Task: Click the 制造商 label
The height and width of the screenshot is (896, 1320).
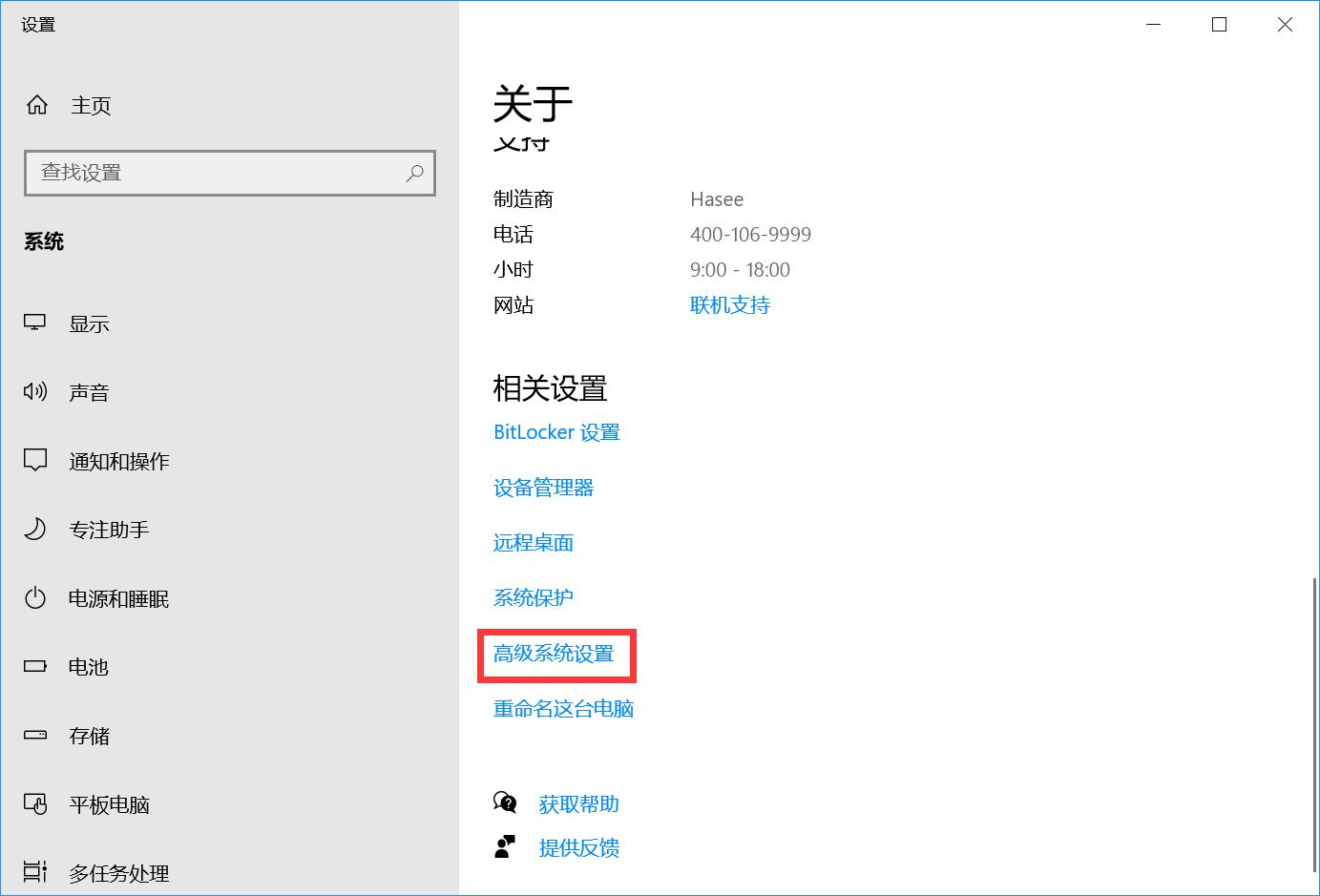Action: [x=523, y=199]
